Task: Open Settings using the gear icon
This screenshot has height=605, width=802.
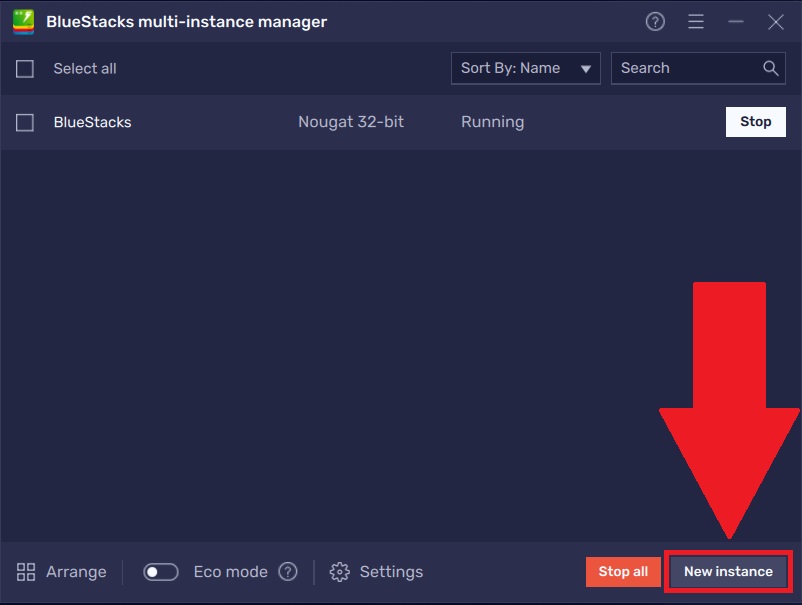Action: [341, 571]
